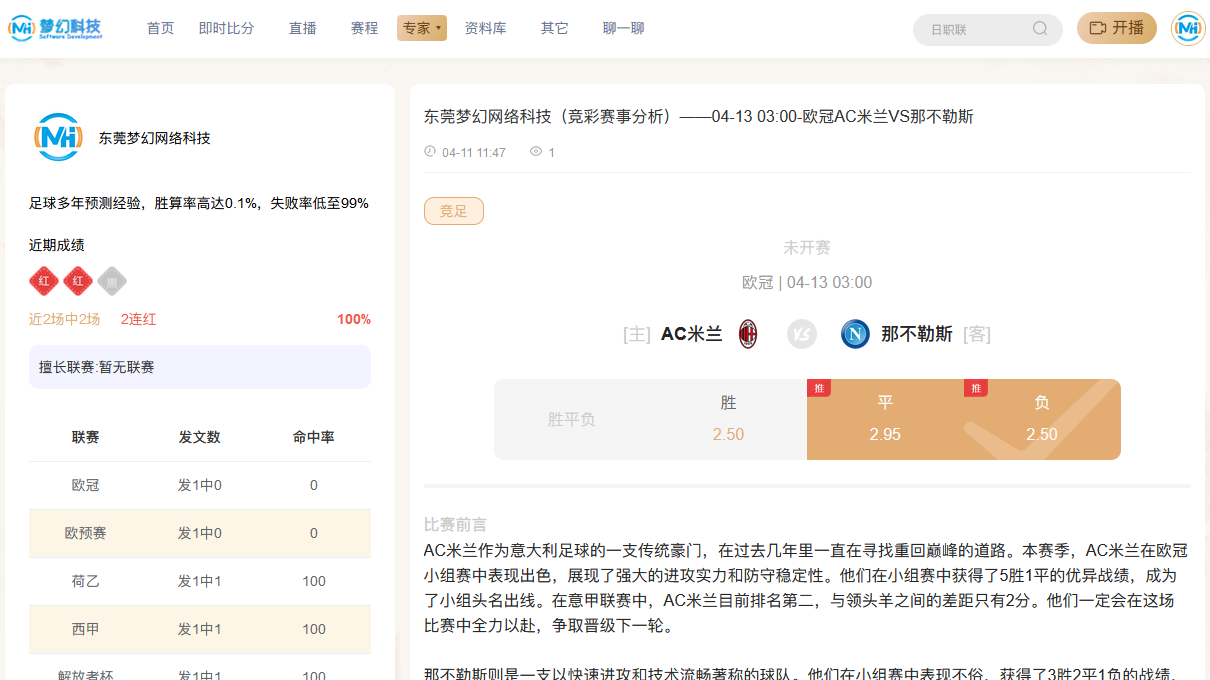Click the eye view-count icon

[536, 152]
